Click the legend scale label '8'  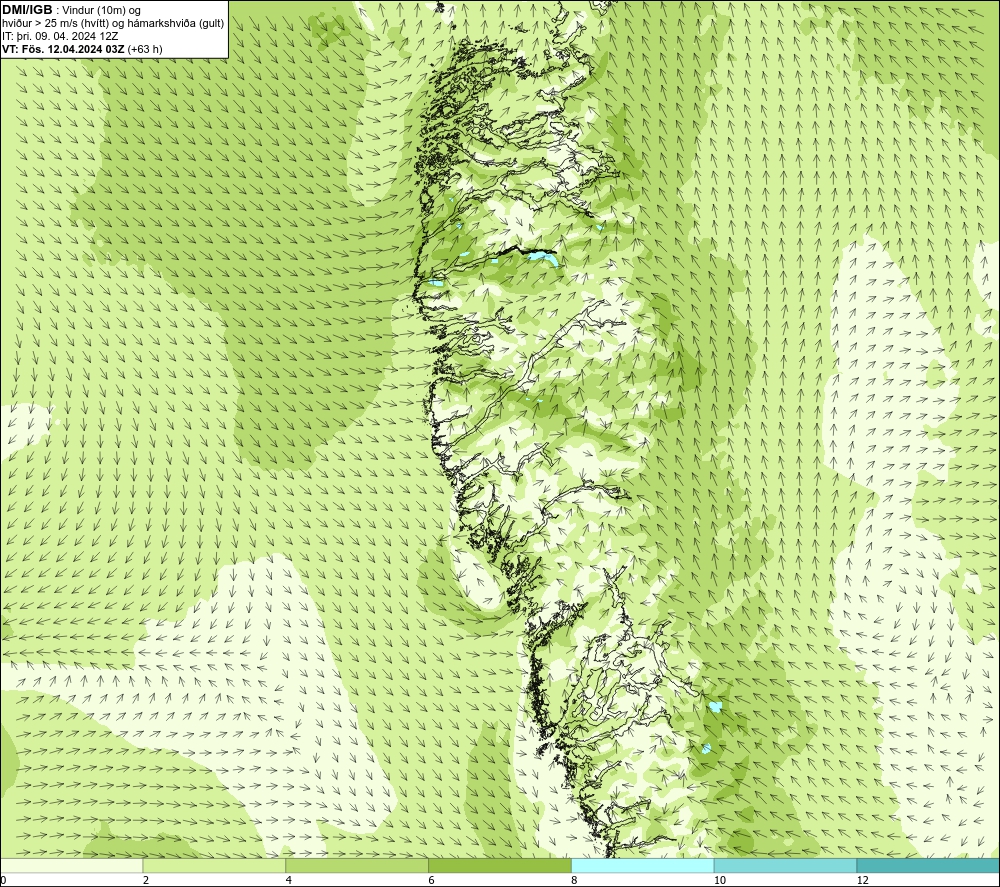pyautogui.click(x=575, y=880)
